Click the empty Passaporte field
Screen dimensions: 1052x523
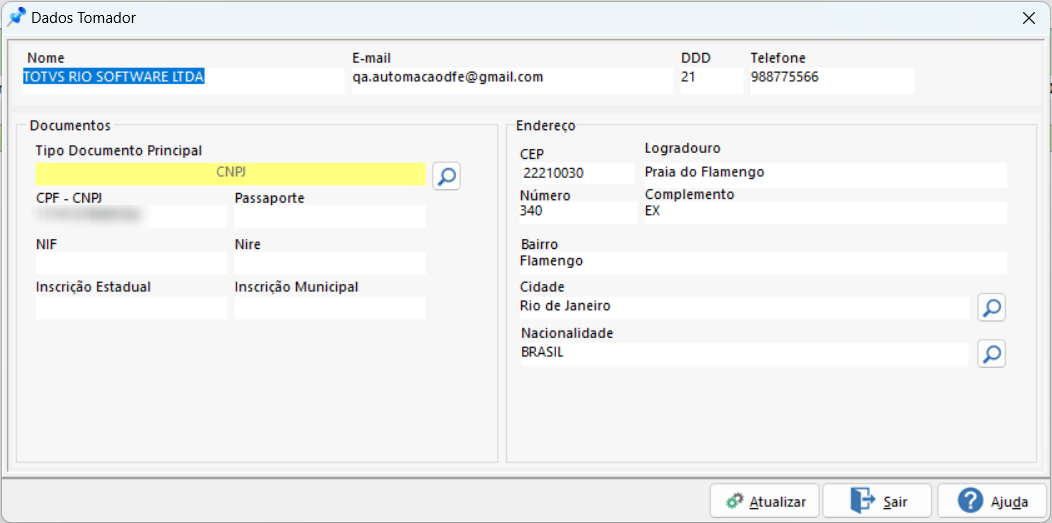(x=330, y=217)
